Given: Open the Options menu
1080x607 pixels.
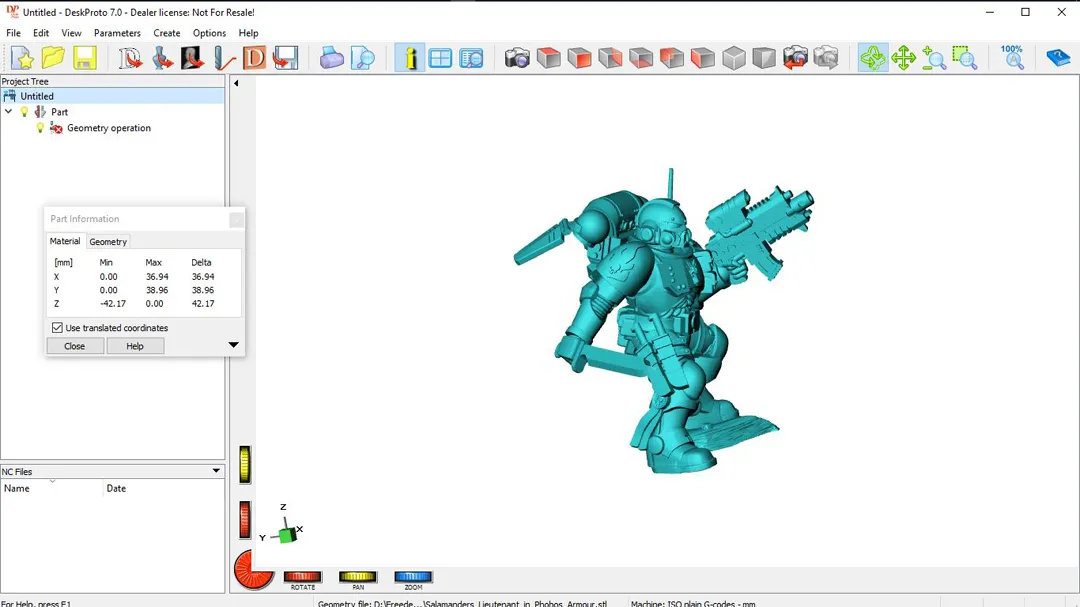Looking at the screenshot, I should click(209, 33).
